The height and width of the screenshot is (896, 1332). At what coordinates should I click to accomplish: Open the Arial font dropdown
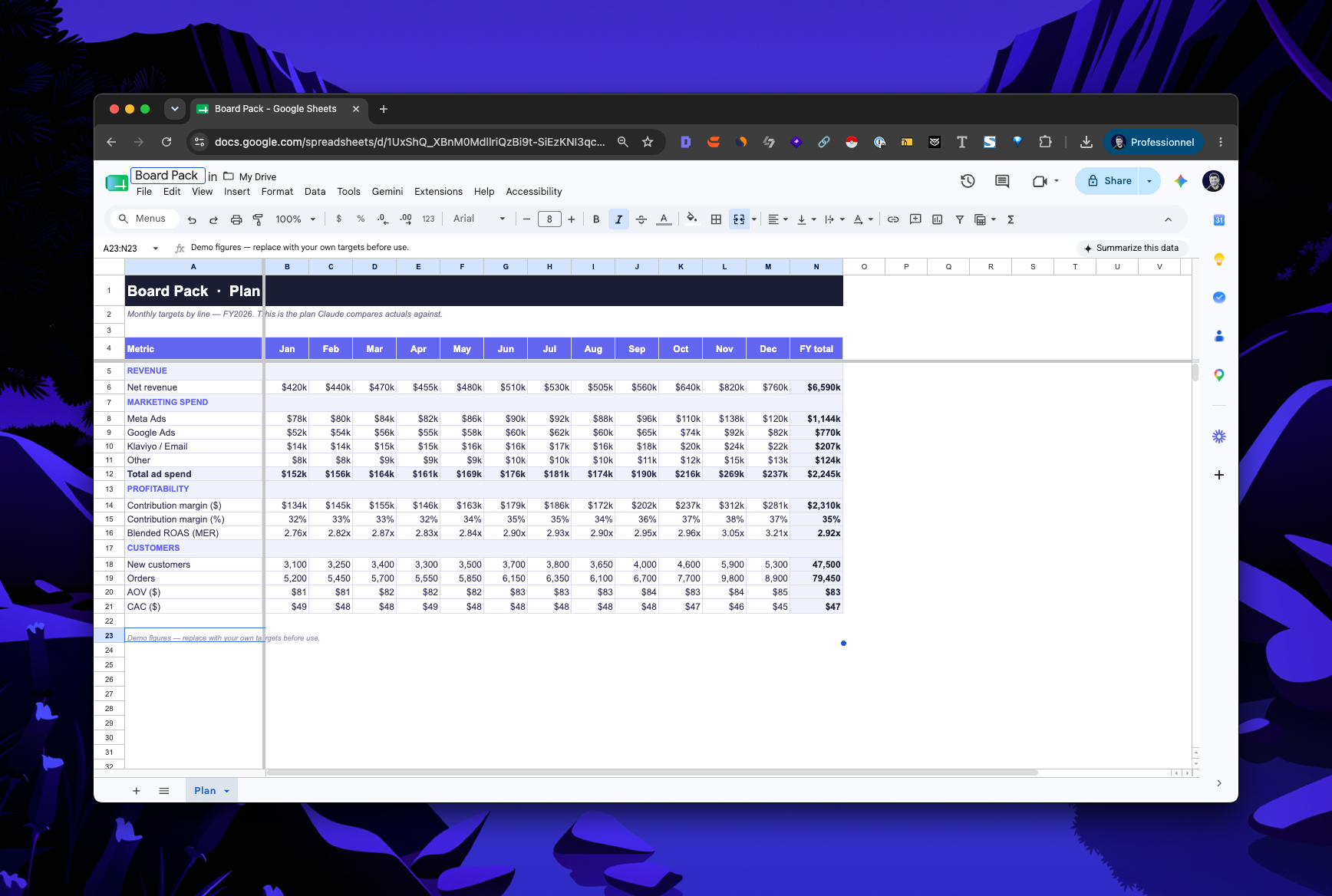480,219
